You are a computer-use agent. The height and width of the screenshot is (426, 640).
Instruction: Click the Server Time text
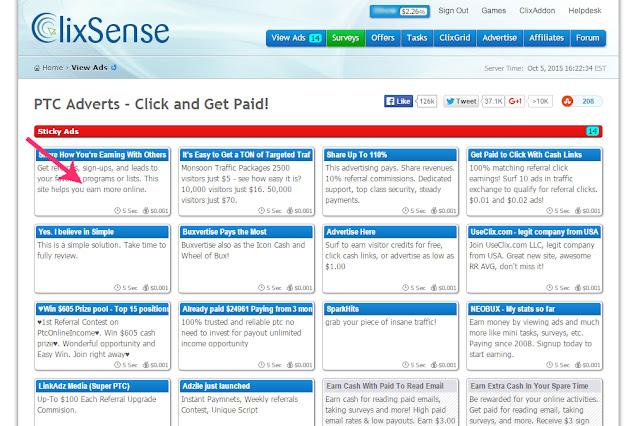(x=545, y=68)
